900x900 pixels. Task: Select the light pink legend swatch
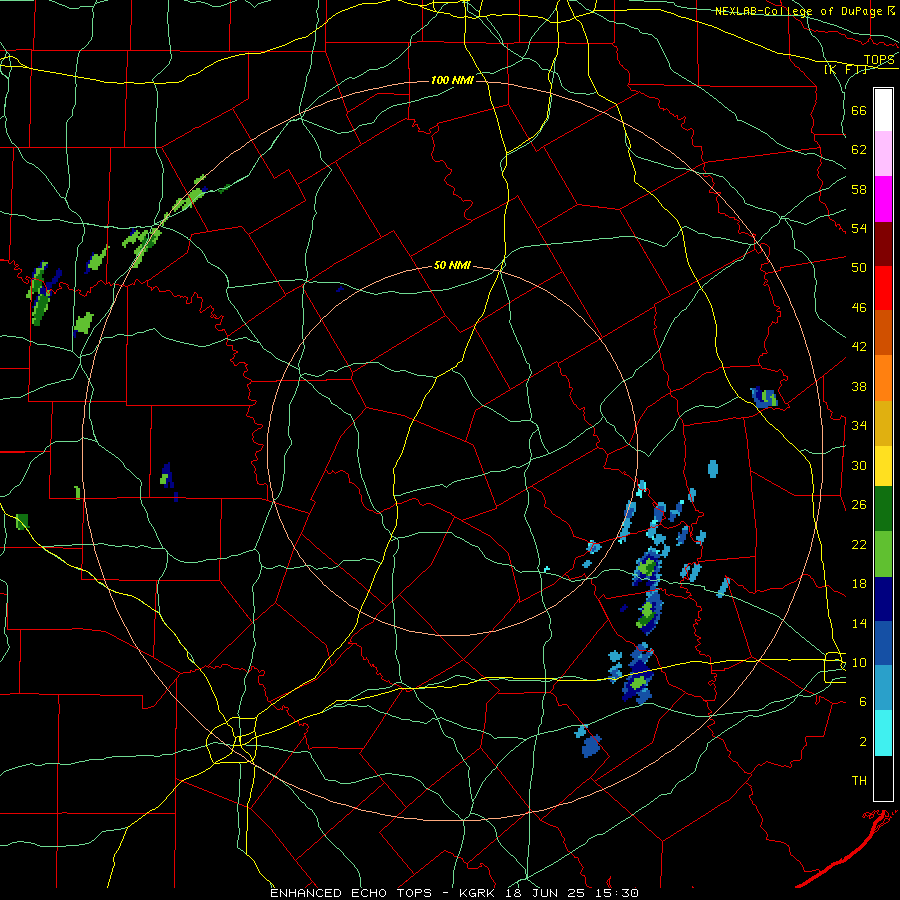[x=883, y=153]
